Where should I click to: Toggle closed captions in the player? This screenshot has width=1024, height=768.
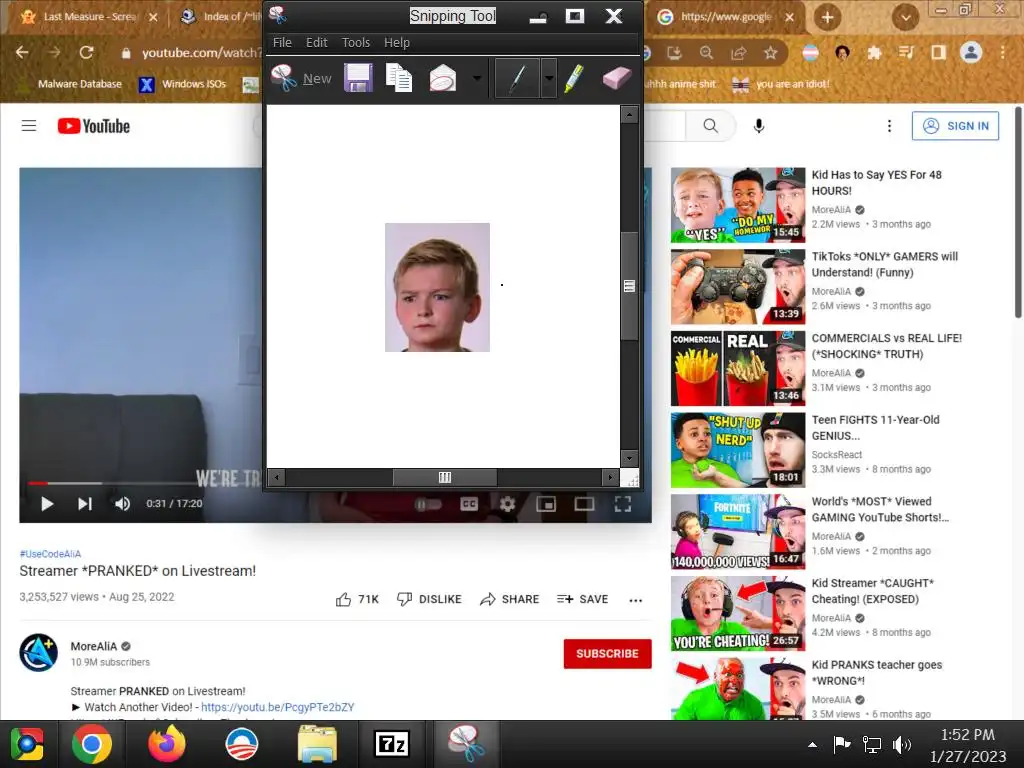point(469,504)
